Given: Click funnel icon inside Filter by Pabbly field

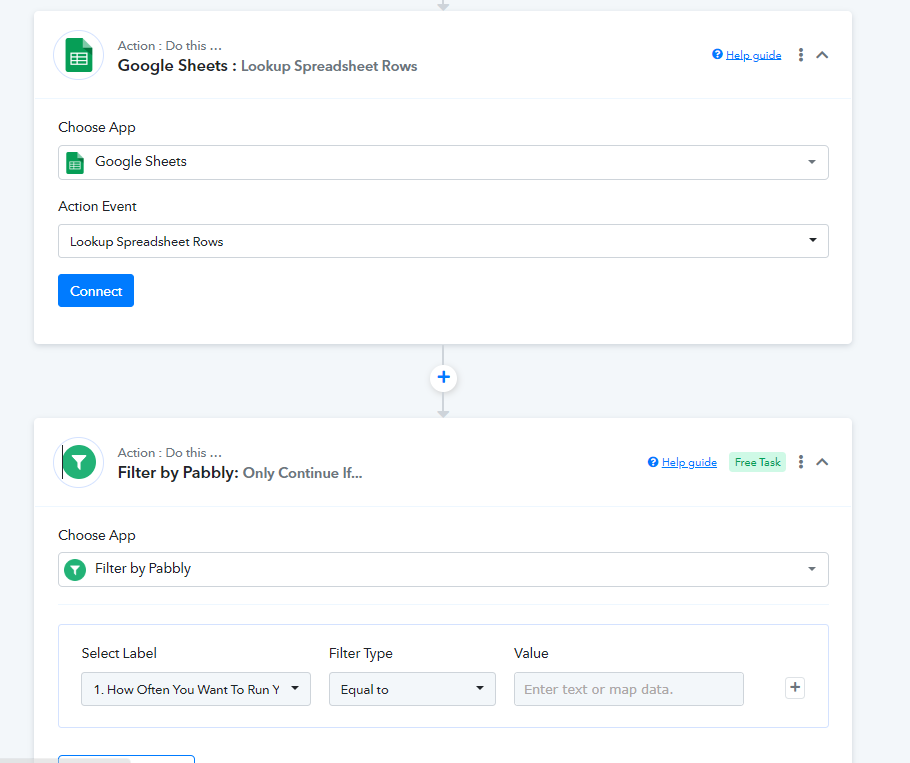Looking at the screenshot, I should tap(75, 570).
